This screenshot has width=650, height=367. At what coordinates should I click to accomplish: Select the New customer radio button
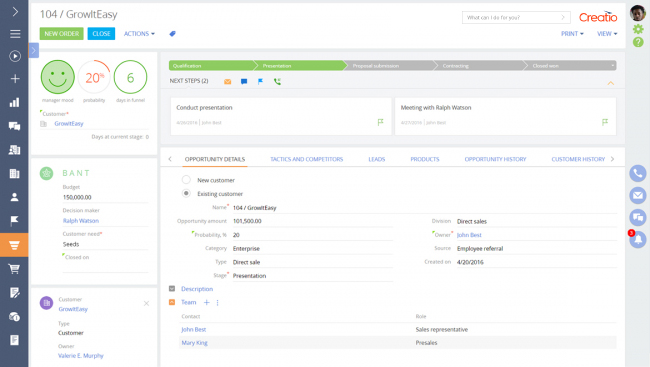click(x=186, y=180)
